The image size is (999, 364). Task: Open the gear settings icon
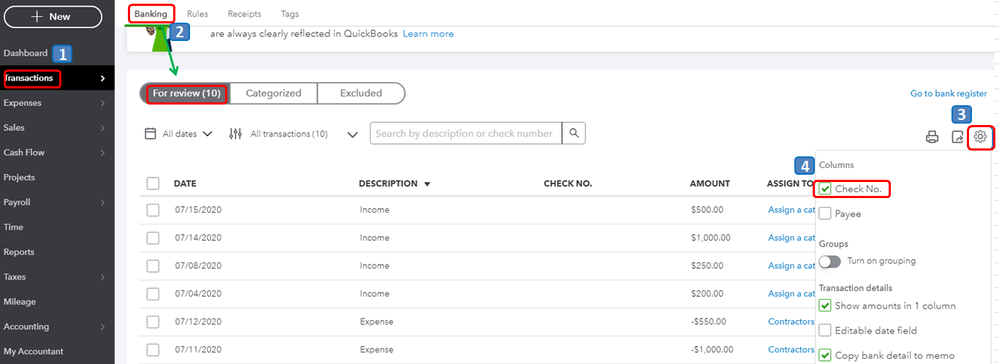[981, 136]
